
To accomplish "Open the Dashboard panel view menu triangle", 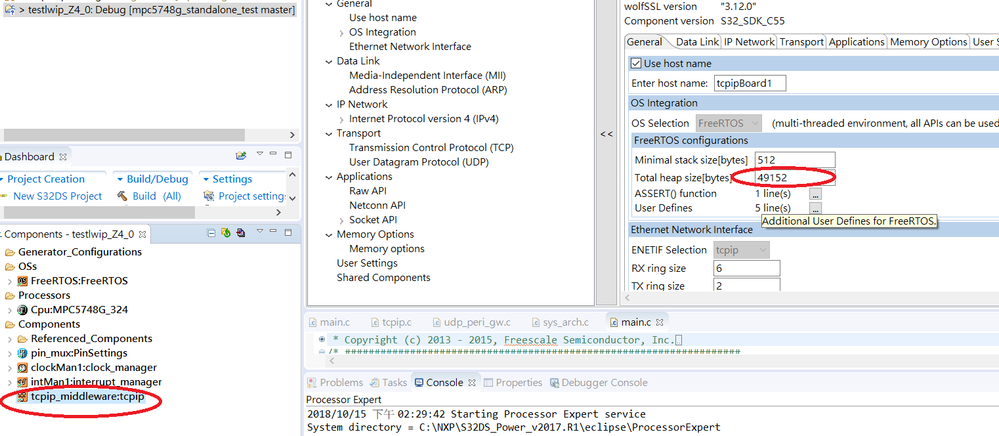I will pos(259,154).
